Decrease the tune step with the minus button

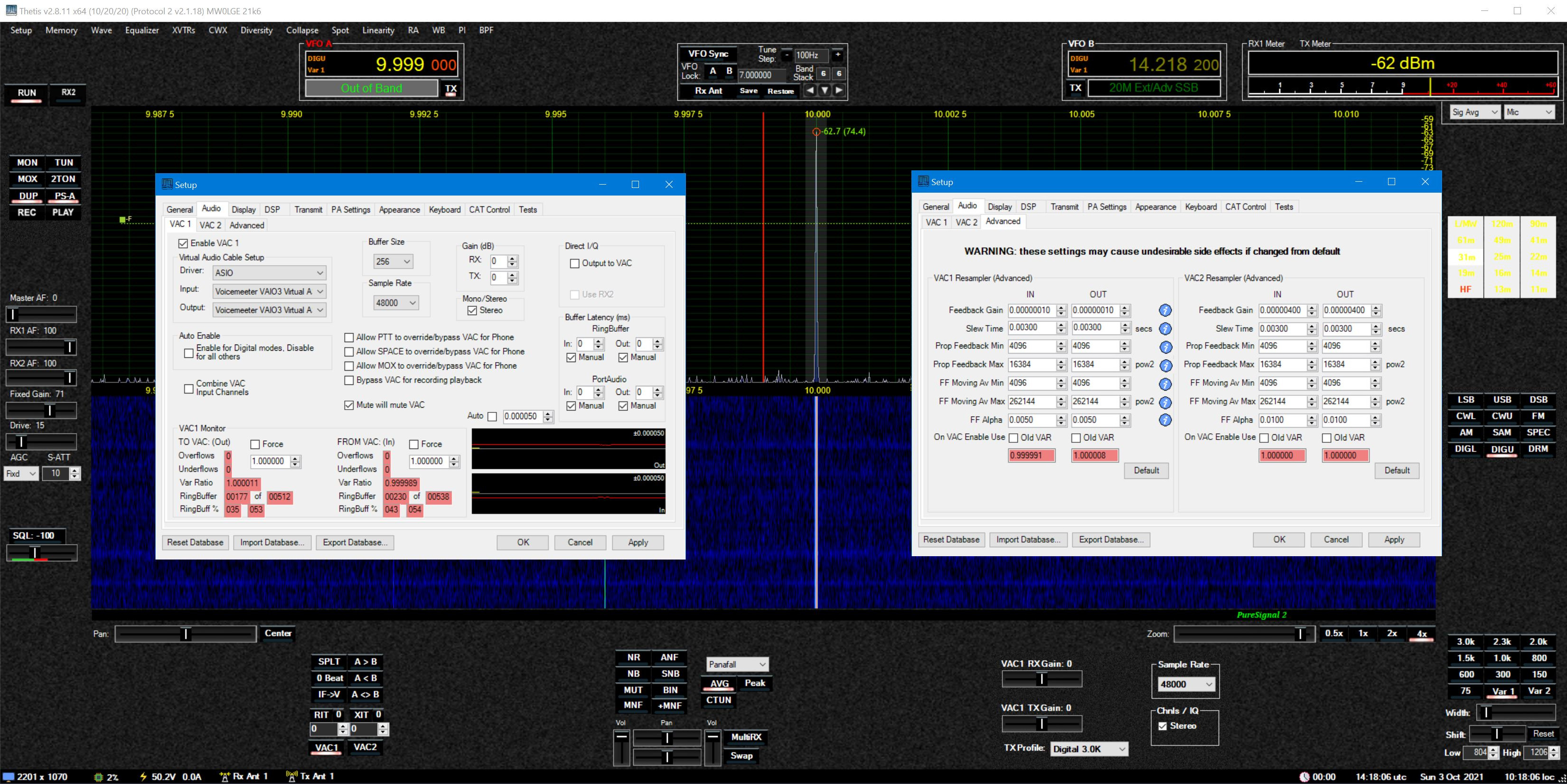click(x=787, y=55)
